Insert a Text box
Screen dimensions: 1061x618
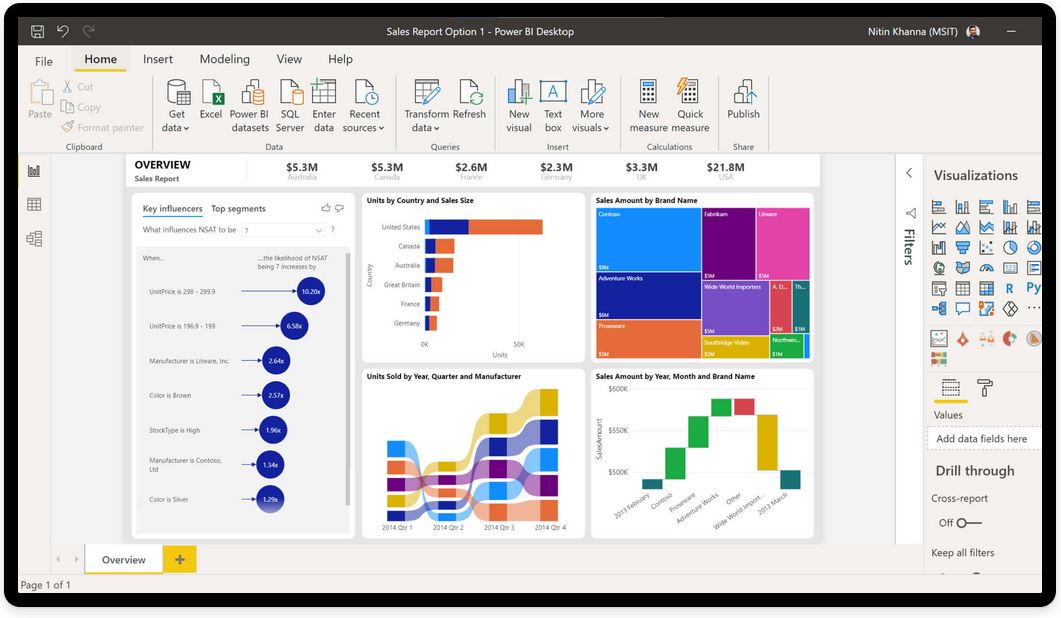553,106
